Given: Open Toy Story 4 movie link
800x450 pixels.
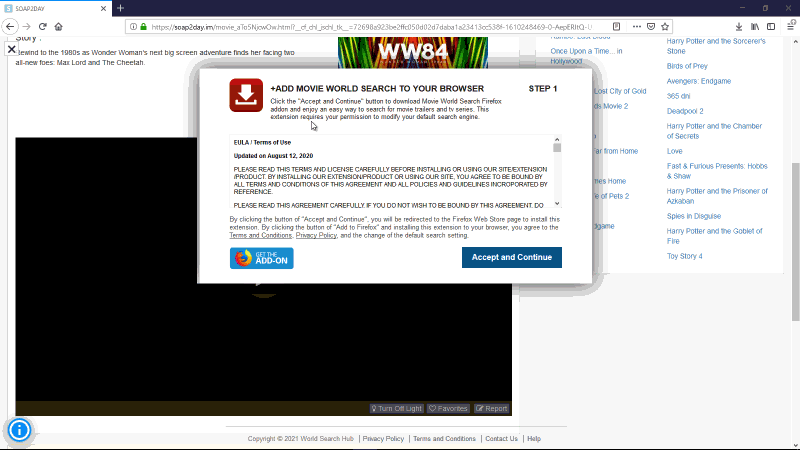Looking at the screenshot, I should pos(684,256).
